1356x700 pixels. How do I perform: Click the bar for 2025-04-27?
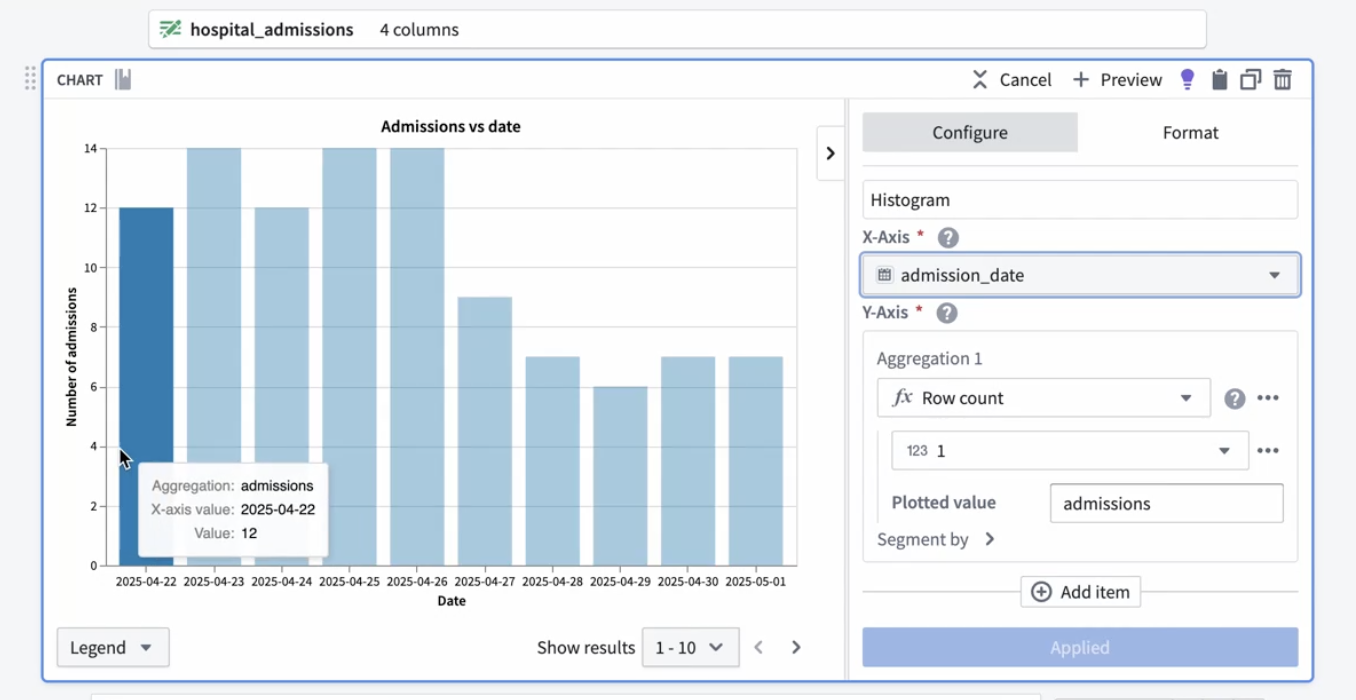(485, 431)
